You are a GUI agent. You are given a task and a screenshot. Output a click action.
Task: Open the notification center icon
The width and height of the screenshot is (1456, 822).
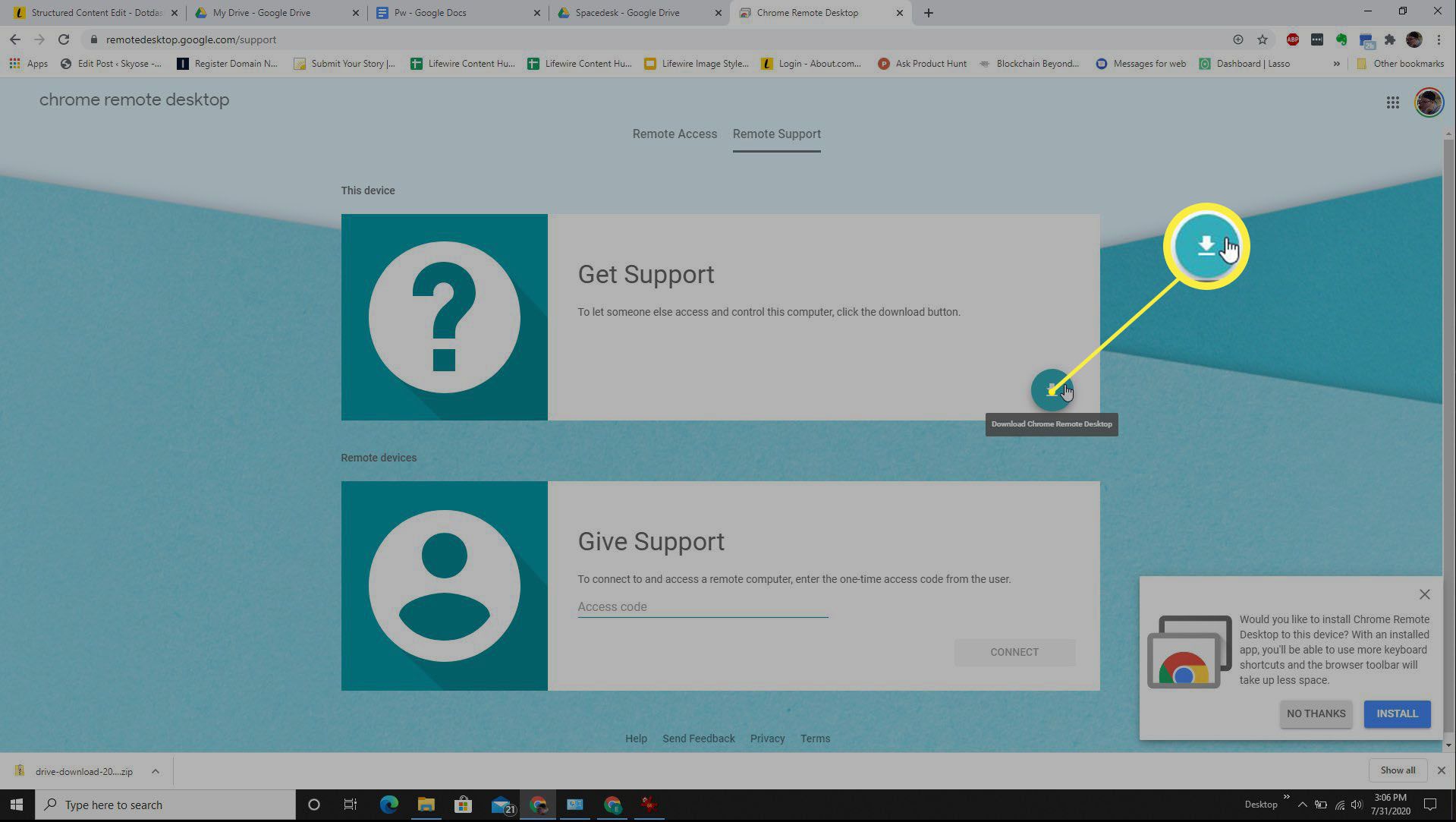click(x=1430, y=805)
